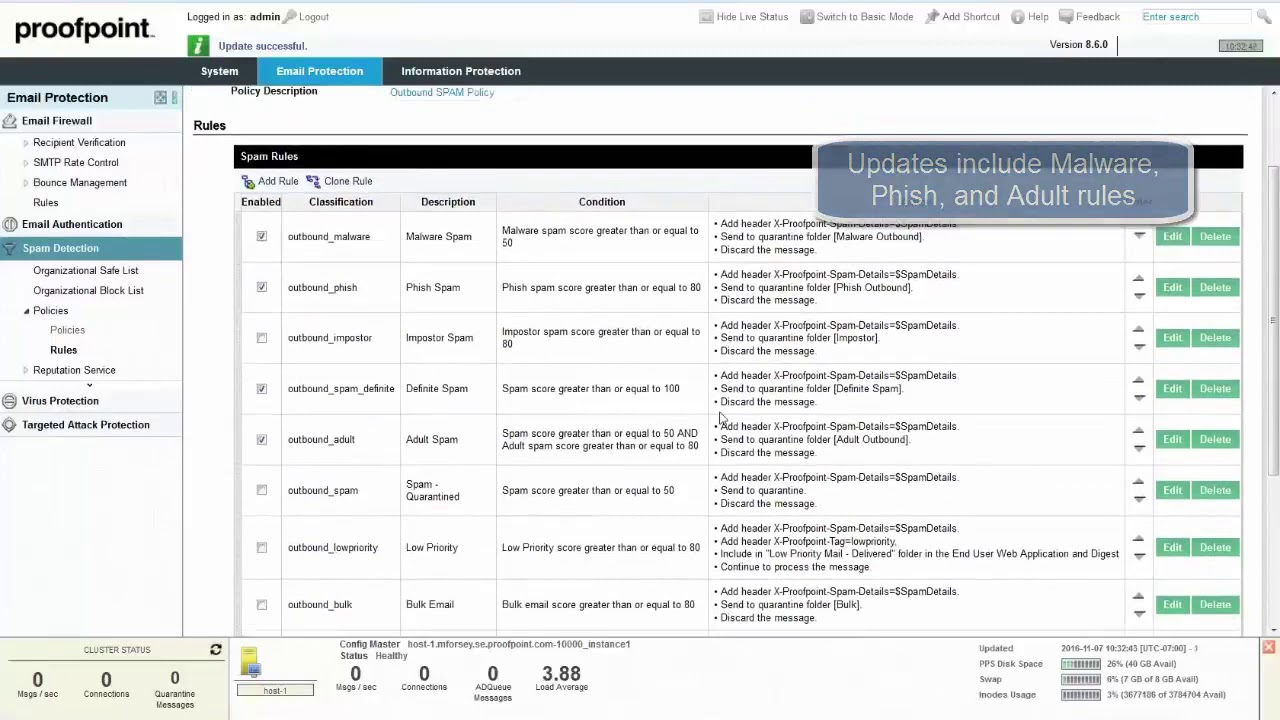
Task: Move the outbound_adult rule down
Action: point(1138,448)
